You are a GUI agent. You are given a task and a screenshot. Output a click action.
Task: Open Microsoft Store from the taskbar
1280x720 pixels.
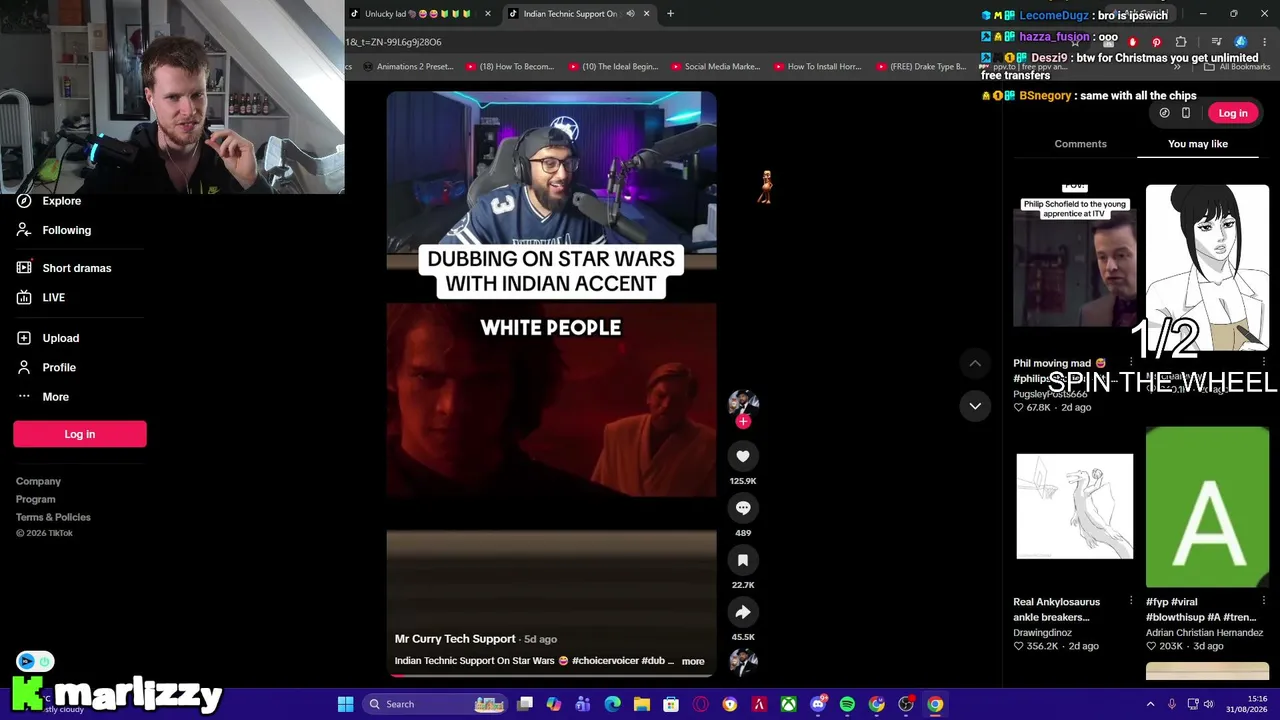[x=671, y=704]
